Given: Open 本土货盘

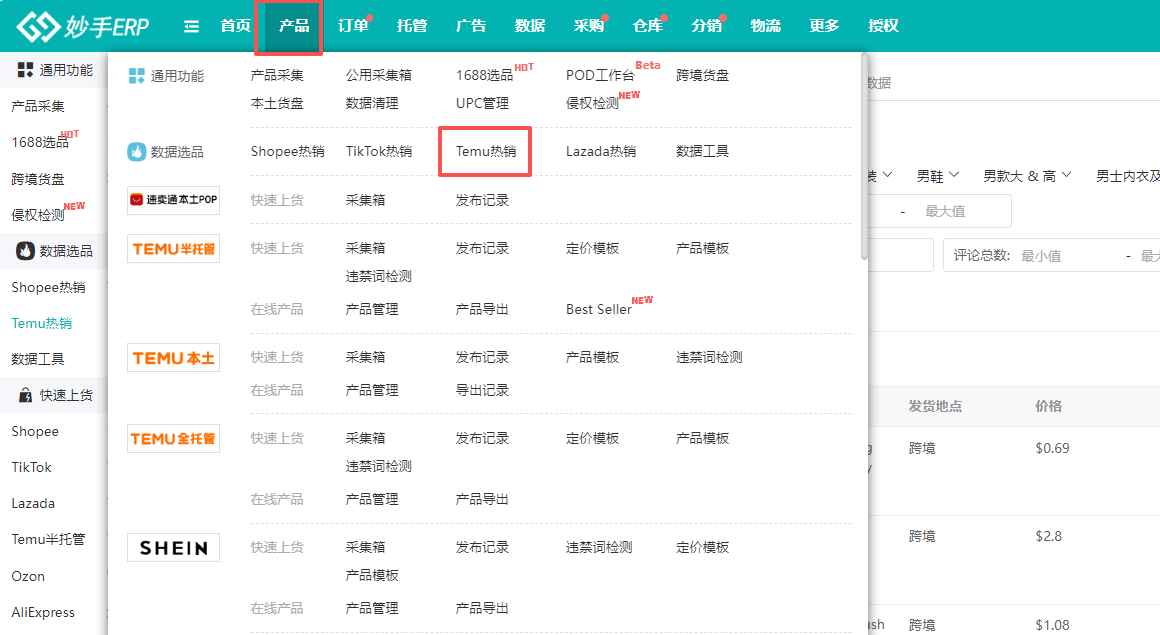Looking at the screenshot, I should coord(277,104).
